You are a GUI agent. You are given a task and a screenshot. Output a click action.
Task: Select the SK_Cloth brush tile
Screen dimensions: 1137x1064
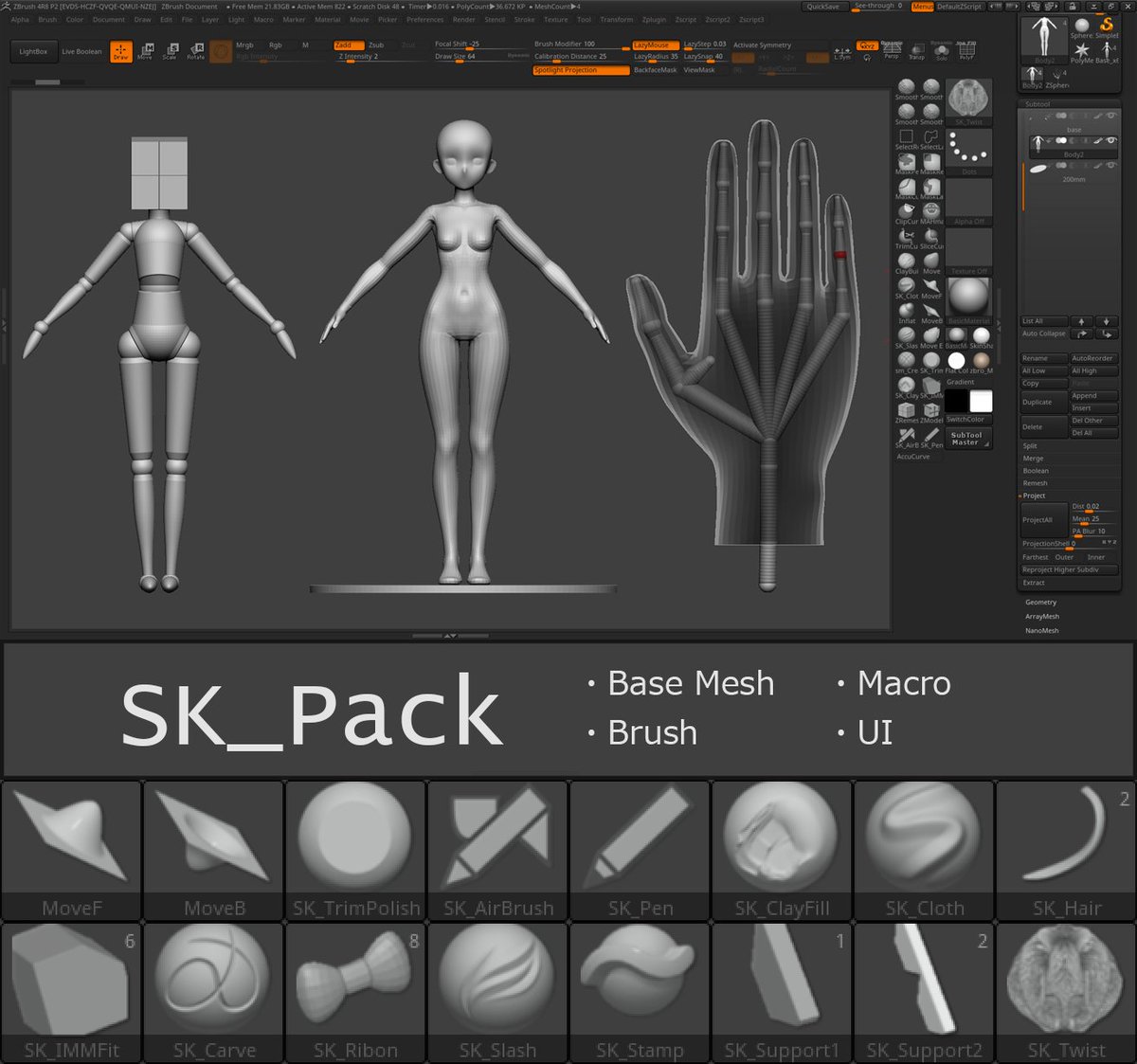(x=924, y=850)
